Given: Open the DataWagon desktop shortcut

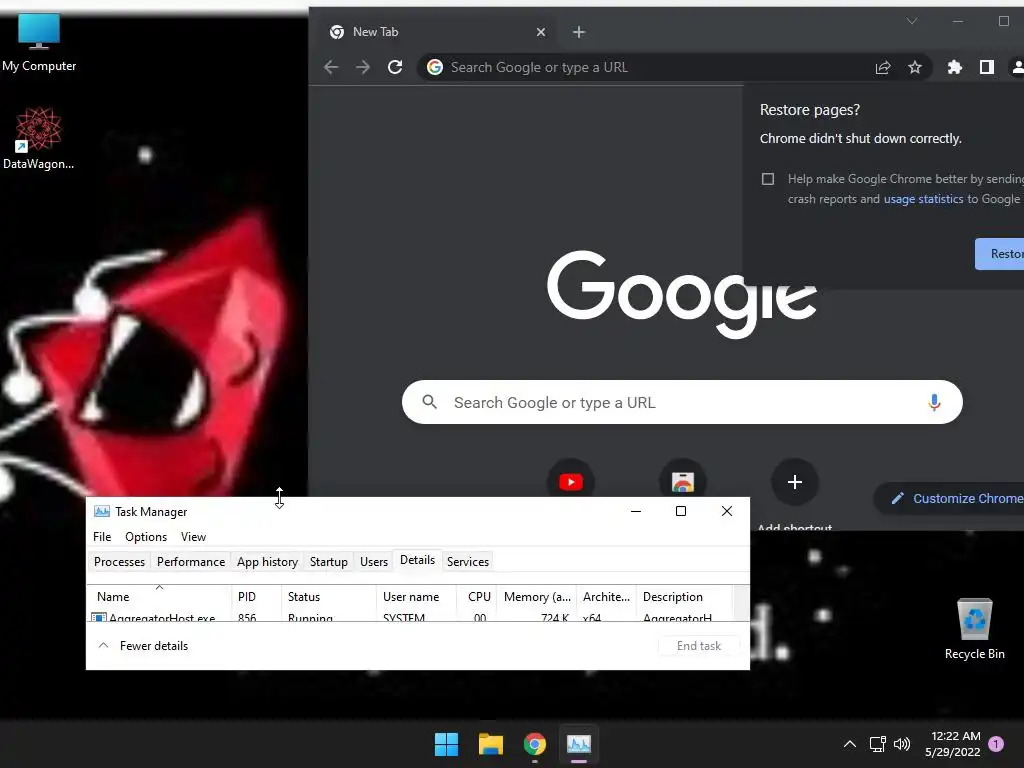Looking at the screenshot, I should 39,138.
